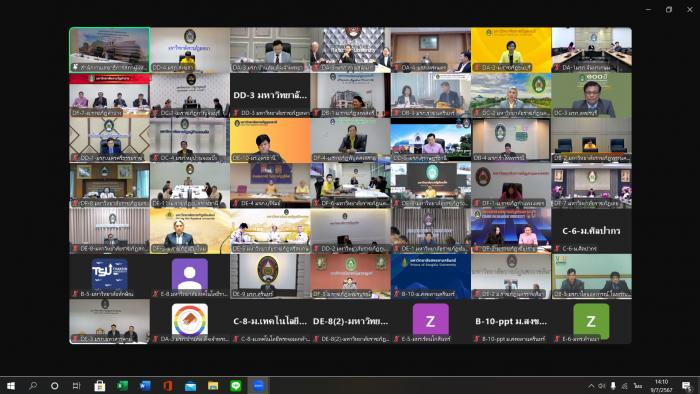The height and width of the screenshot is (394, 700).
Task: Open Word from the taskbar
Action: [x=145, y=386]
